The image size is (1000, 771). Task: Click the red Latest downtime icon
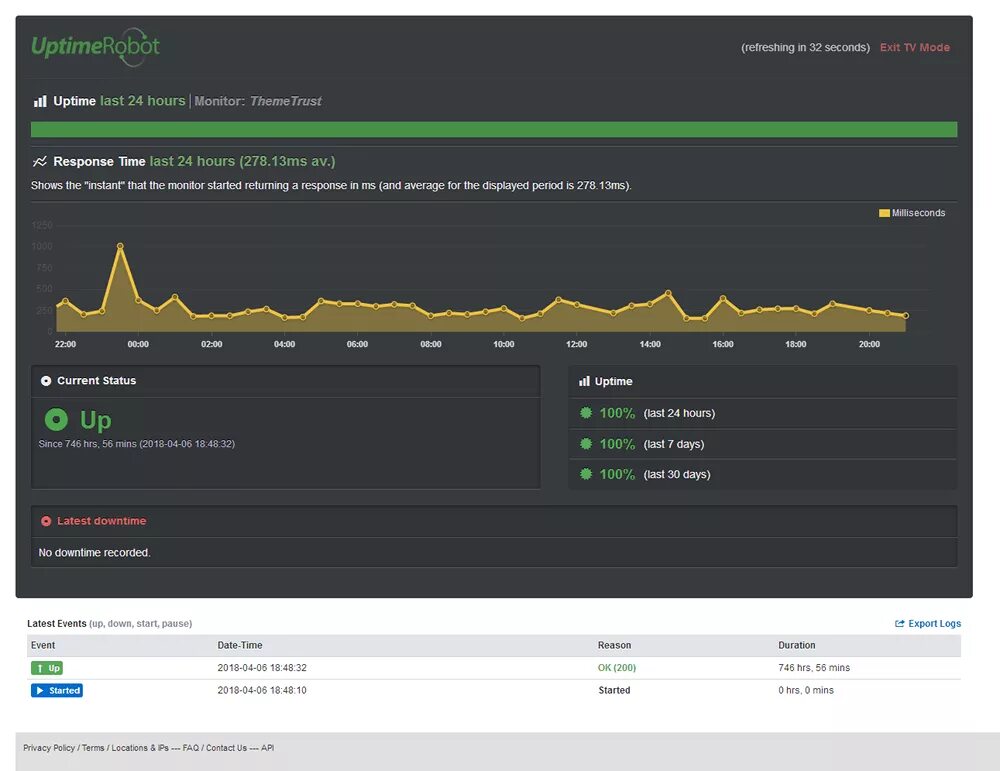point(46,521)
